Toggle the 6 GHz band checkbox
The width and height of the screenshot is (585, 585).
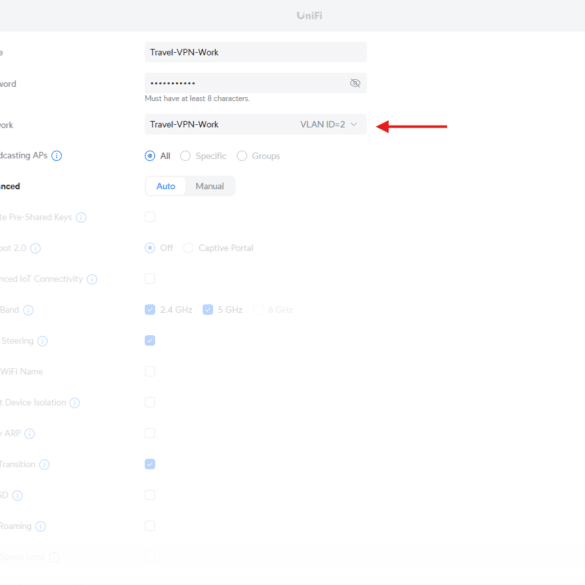258,310
